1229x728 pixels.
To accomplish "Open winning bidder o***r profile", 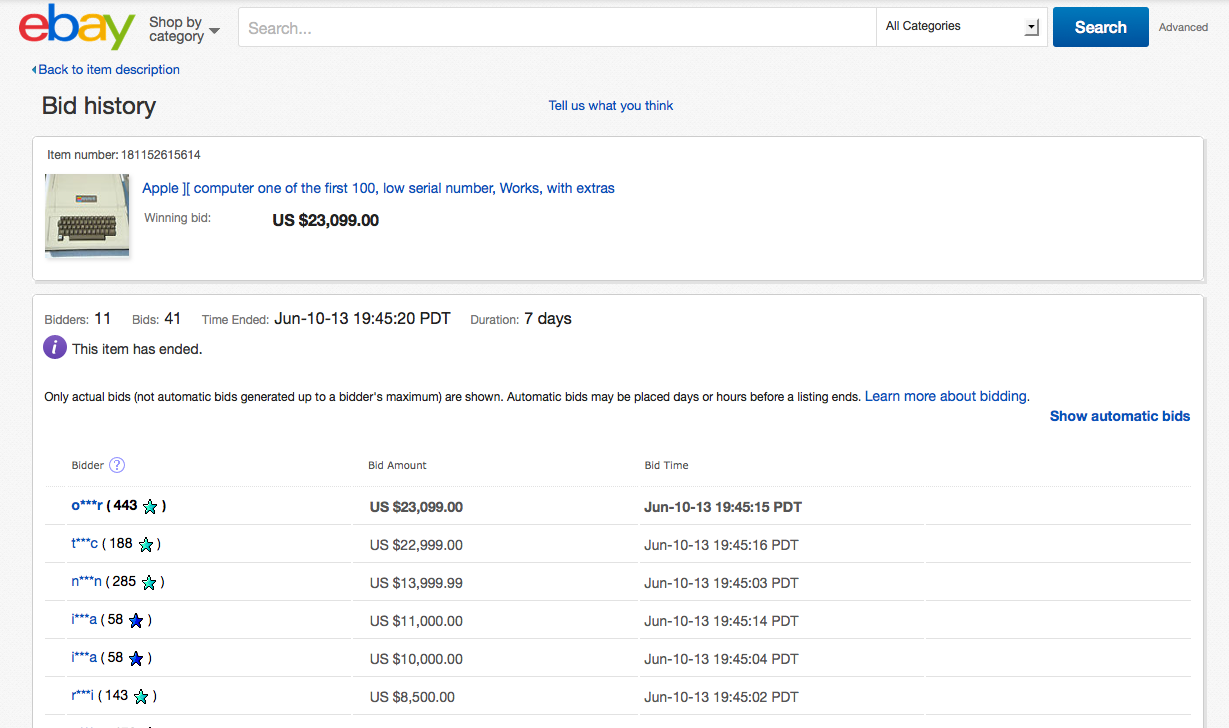I will pyautogui.click(x=88, y=506).
